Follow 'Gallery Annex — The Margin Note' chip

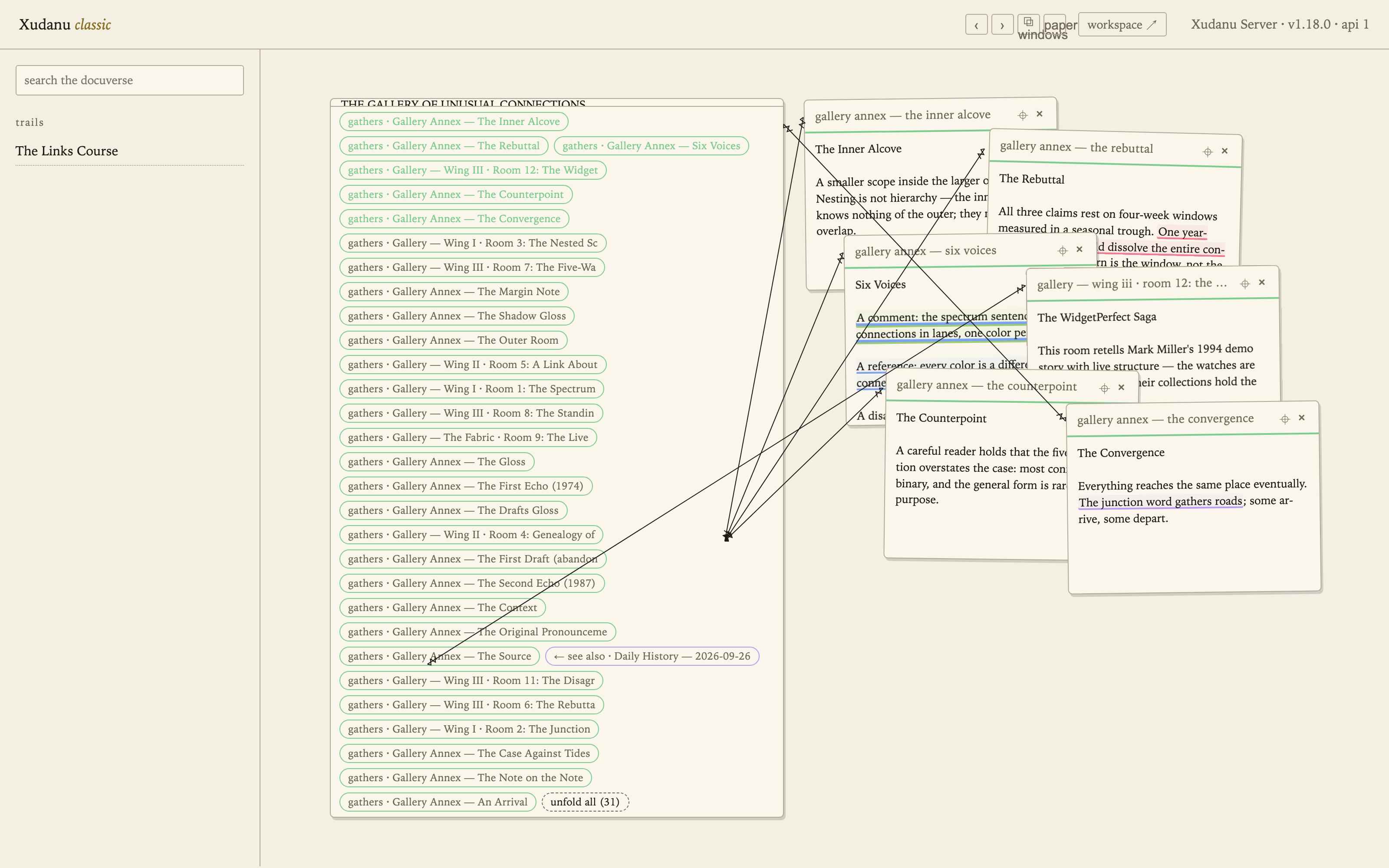pyautogui.click(x=454, y=292)
